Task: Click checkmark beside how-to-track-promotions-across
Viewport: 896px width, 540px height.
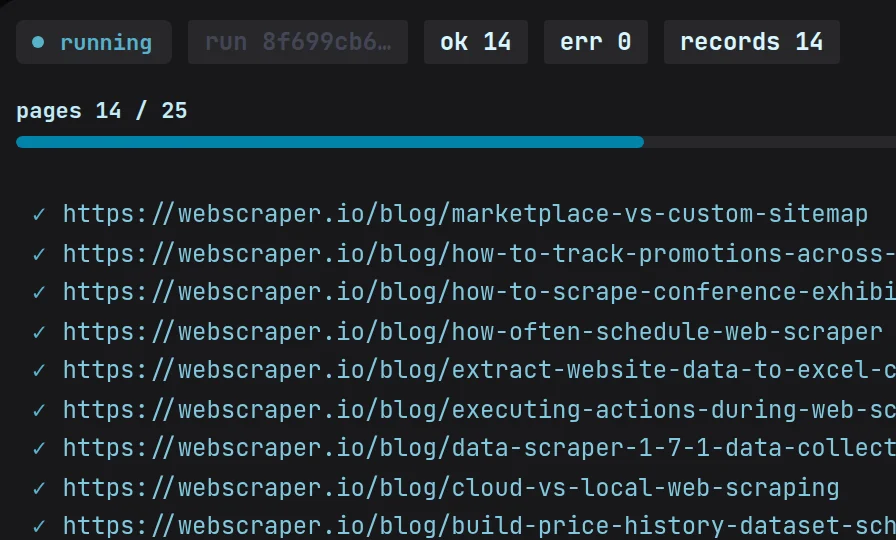Action: 39,254
